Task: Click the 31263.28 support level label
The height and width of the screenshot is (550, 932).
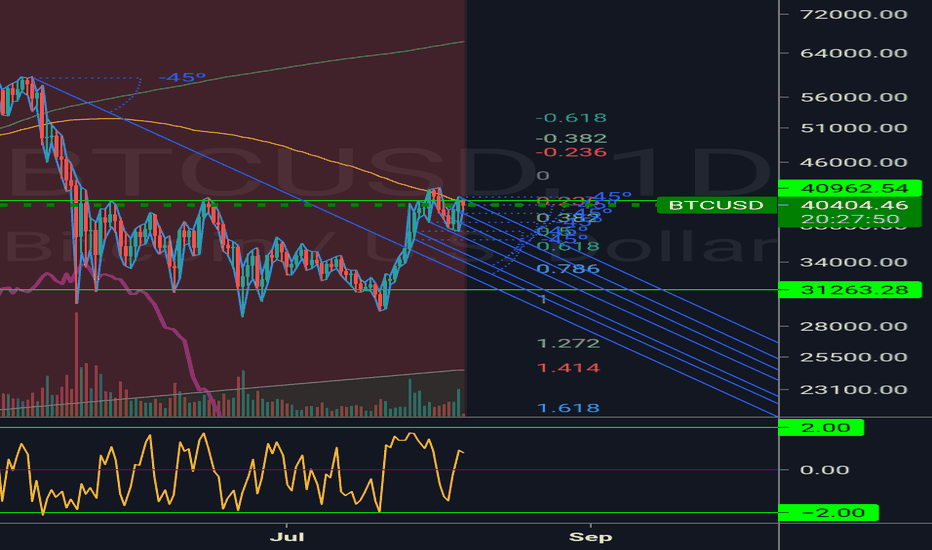Action: tap(849, 290)
